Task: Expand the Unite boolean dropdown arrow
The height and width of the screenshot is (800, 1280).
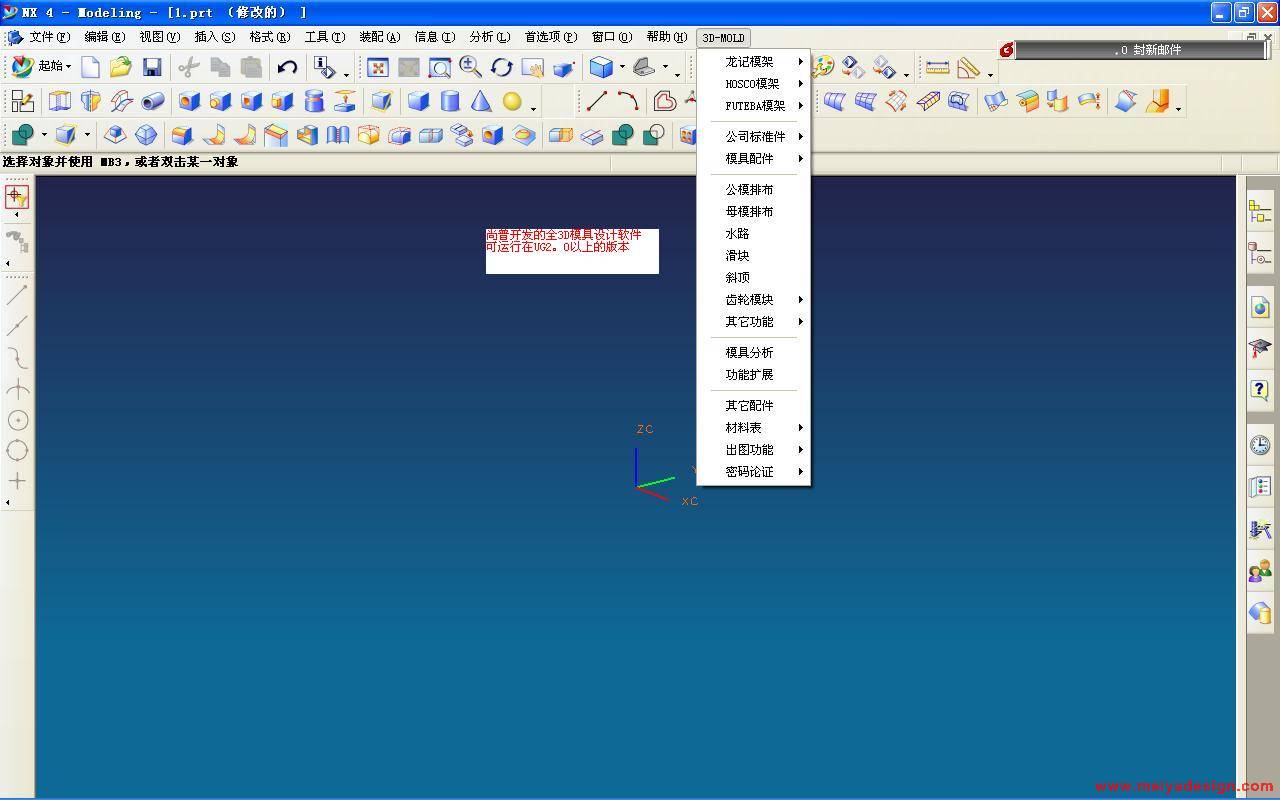Action: point(44,134)
